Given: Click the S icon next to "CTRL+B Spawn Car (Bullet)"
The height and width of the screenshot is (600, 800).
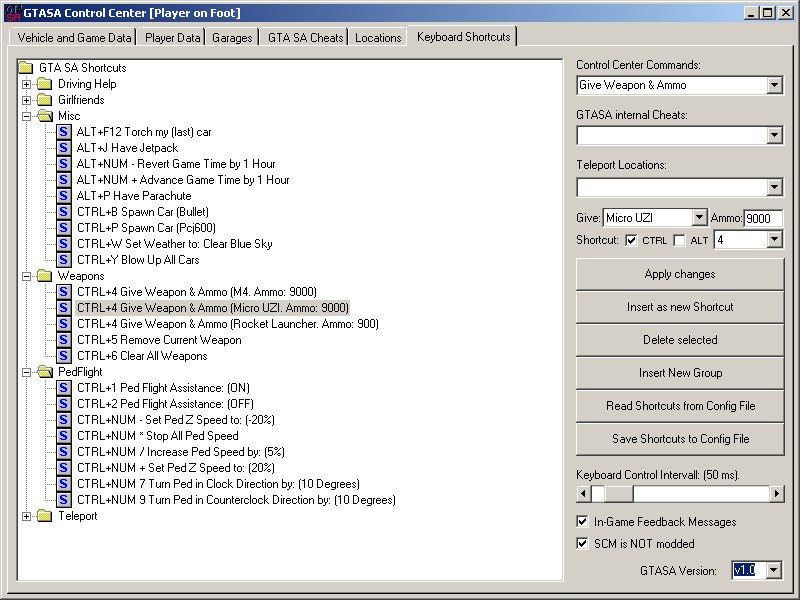Looking at the screenshot, I should click(x=62, y=211).
